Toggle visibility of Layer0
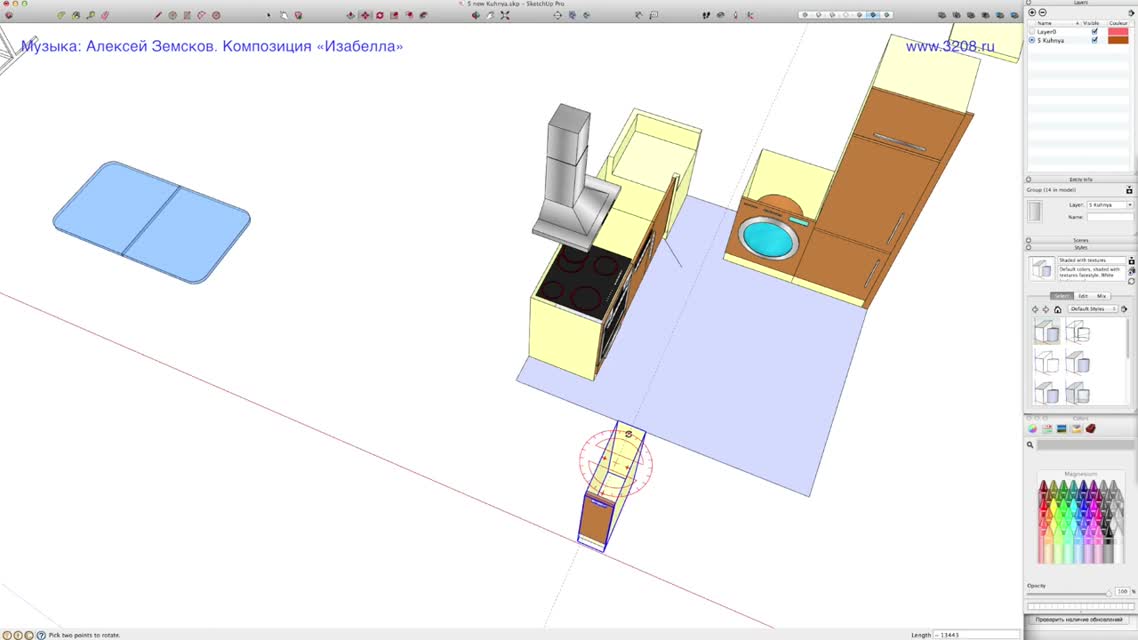This screenshot has height=640, width=1138. [x=1094, y=32]
